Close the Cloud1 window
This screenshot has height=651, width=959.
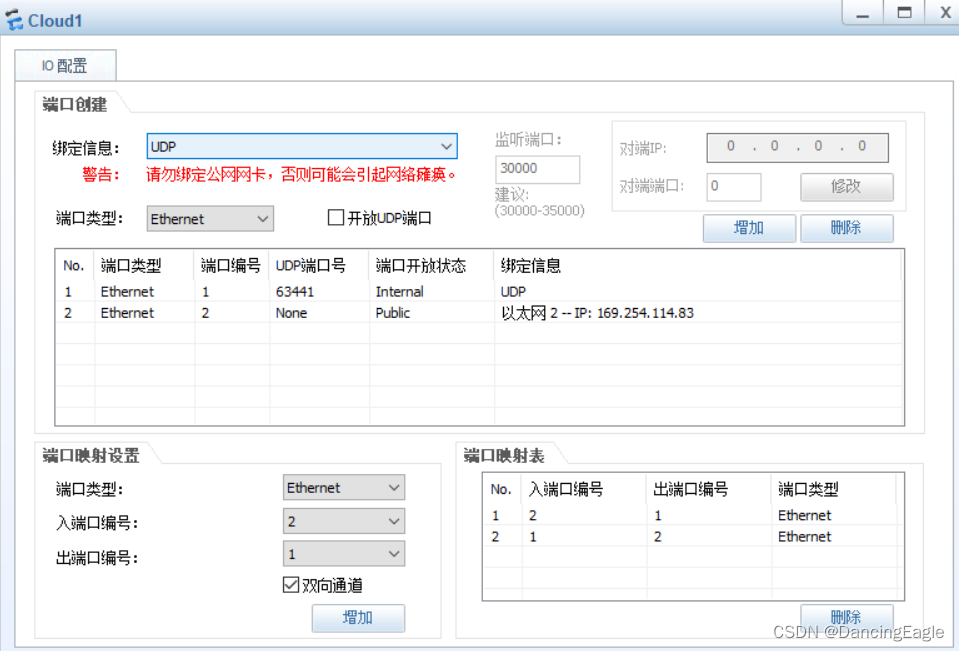point(944,13)
